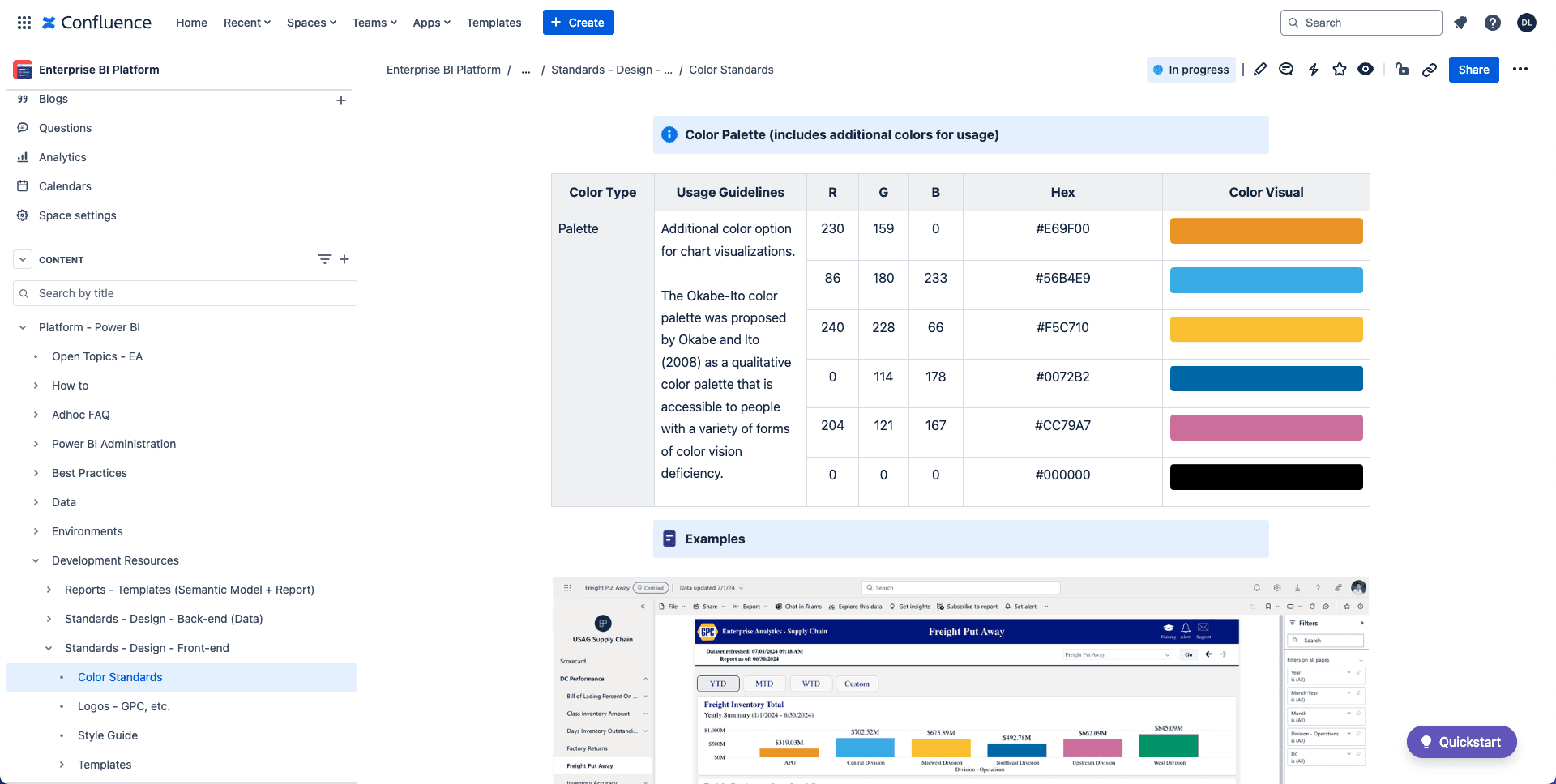1556x784 pixels.
Task: Go to the Confluence home logo
Action: click(x=96, y=23)
